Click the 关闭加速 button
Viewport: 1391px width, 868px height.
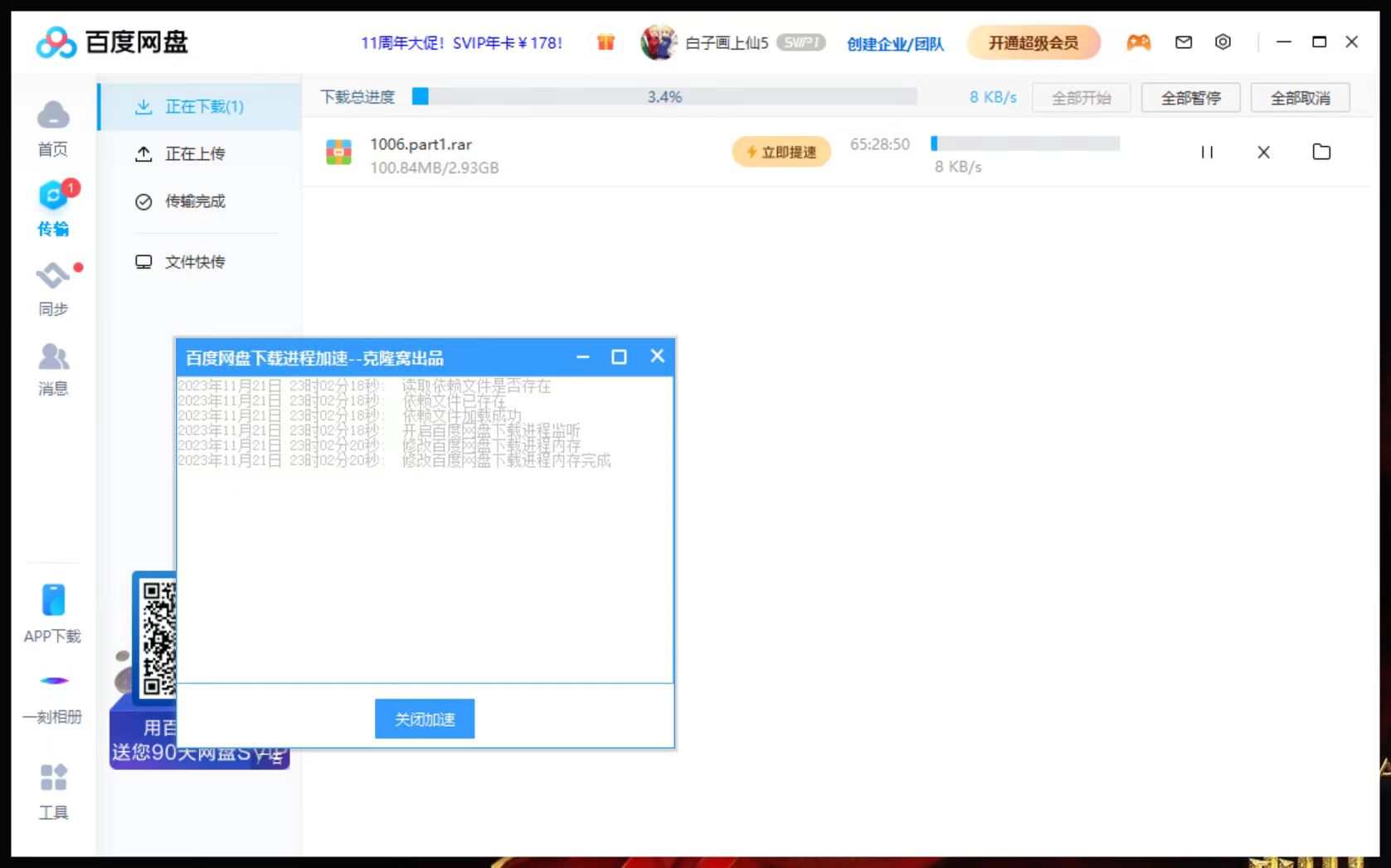424,719
